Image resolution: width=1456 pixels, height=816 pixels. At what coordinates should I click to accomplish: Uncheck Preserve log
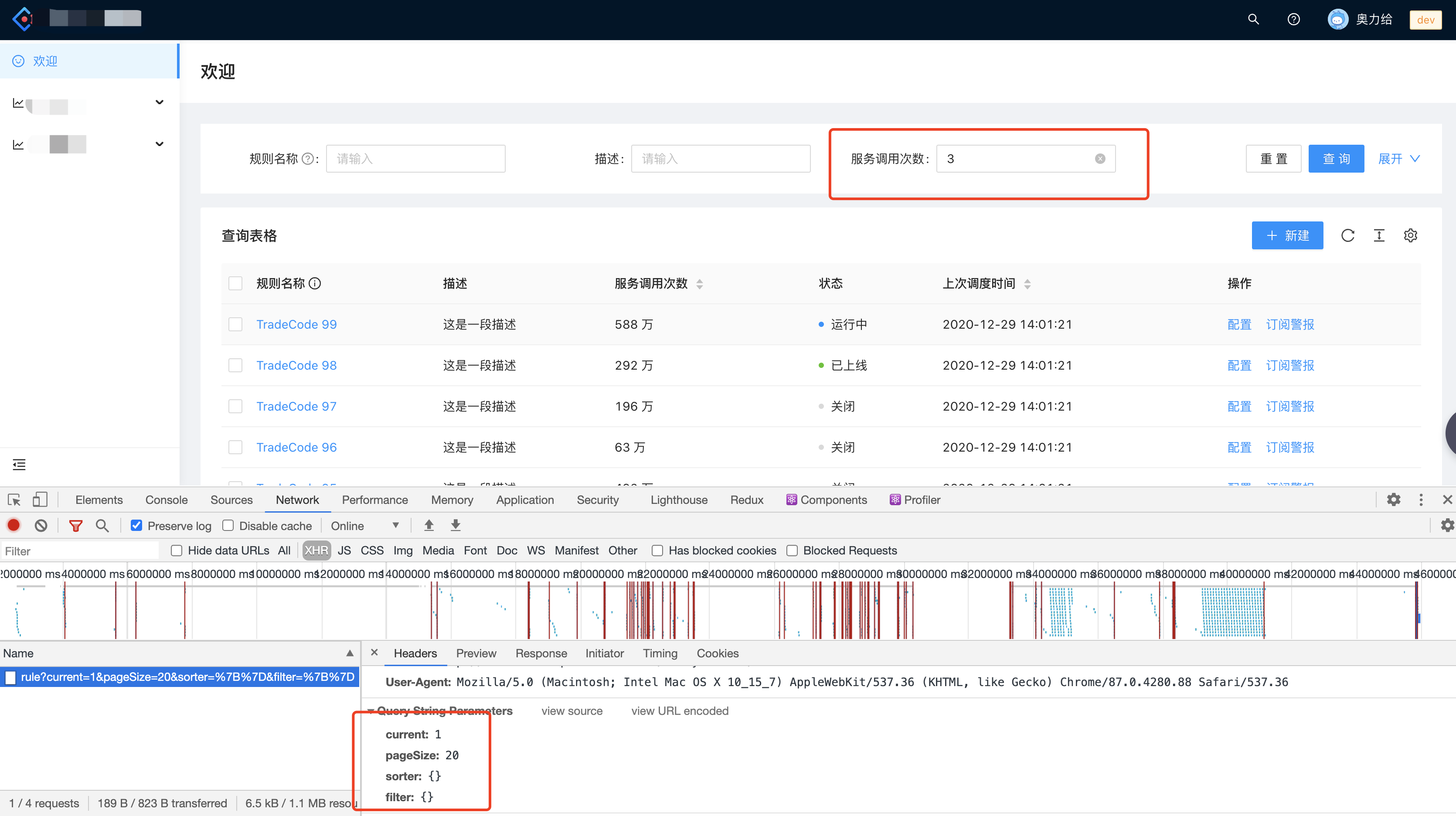click(136, 525)
